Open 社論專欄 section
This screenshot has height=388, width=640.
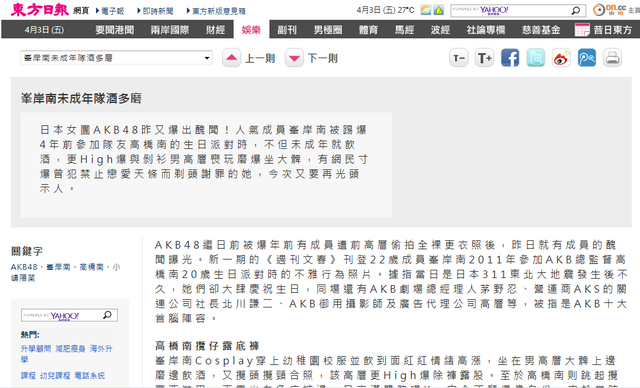(x=486, y=30)
